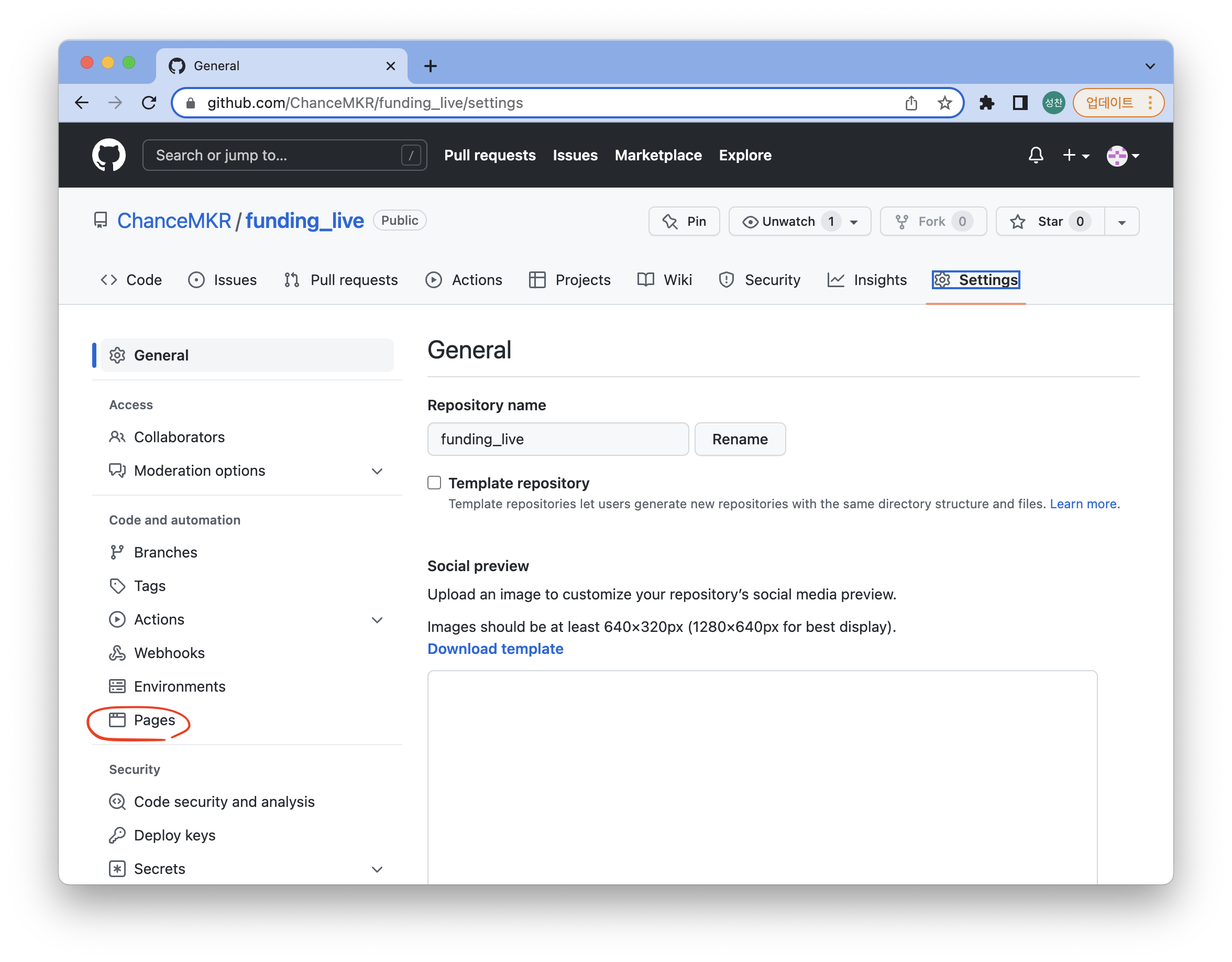The height and width of the screenshot is (962, 1232).
Task: Toggle the Template repository checkbox
Action: [x=433, y=482]
